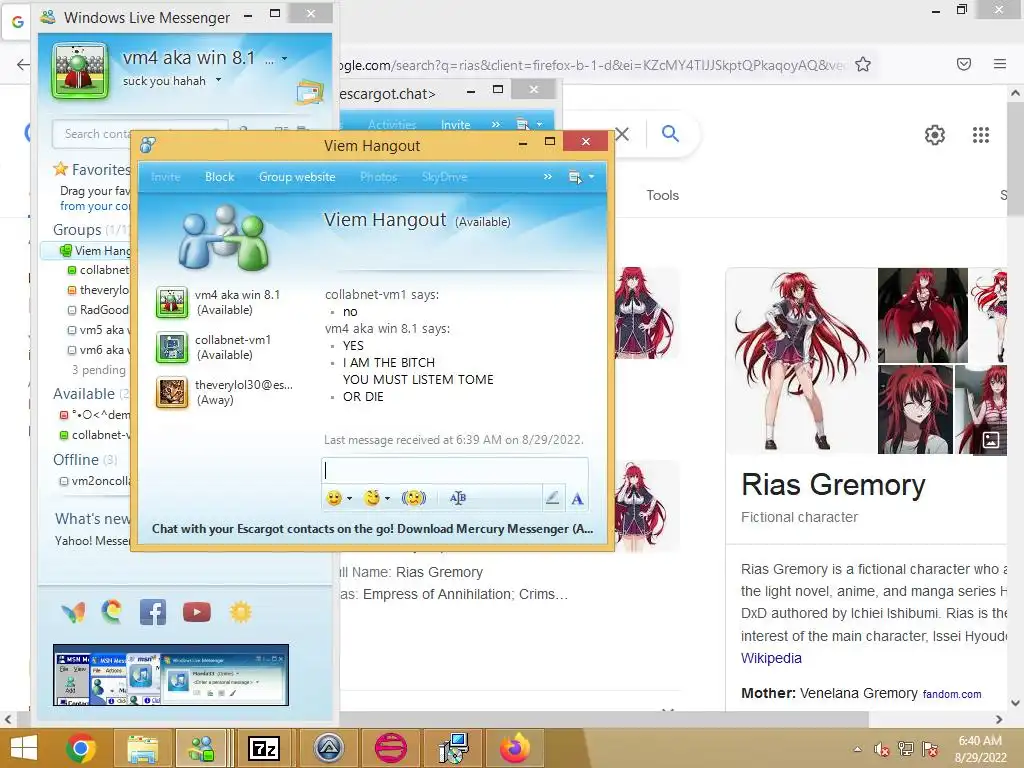
Task: Select handwriting mode pen icon in chat
Action: point(552,498)
